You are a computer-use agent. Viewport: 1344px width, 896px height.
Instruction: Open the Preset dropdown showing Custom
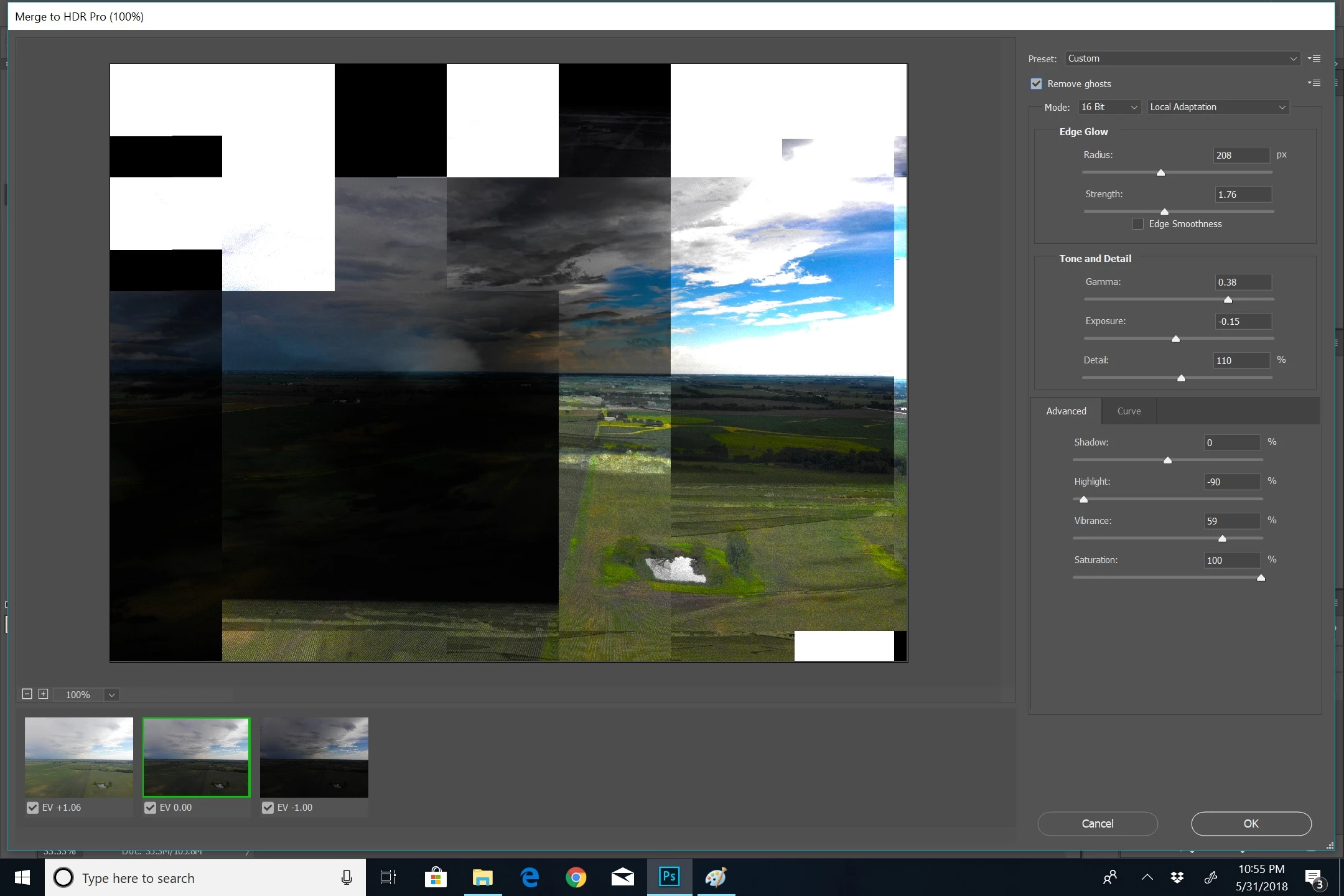tap(1182, 58)
